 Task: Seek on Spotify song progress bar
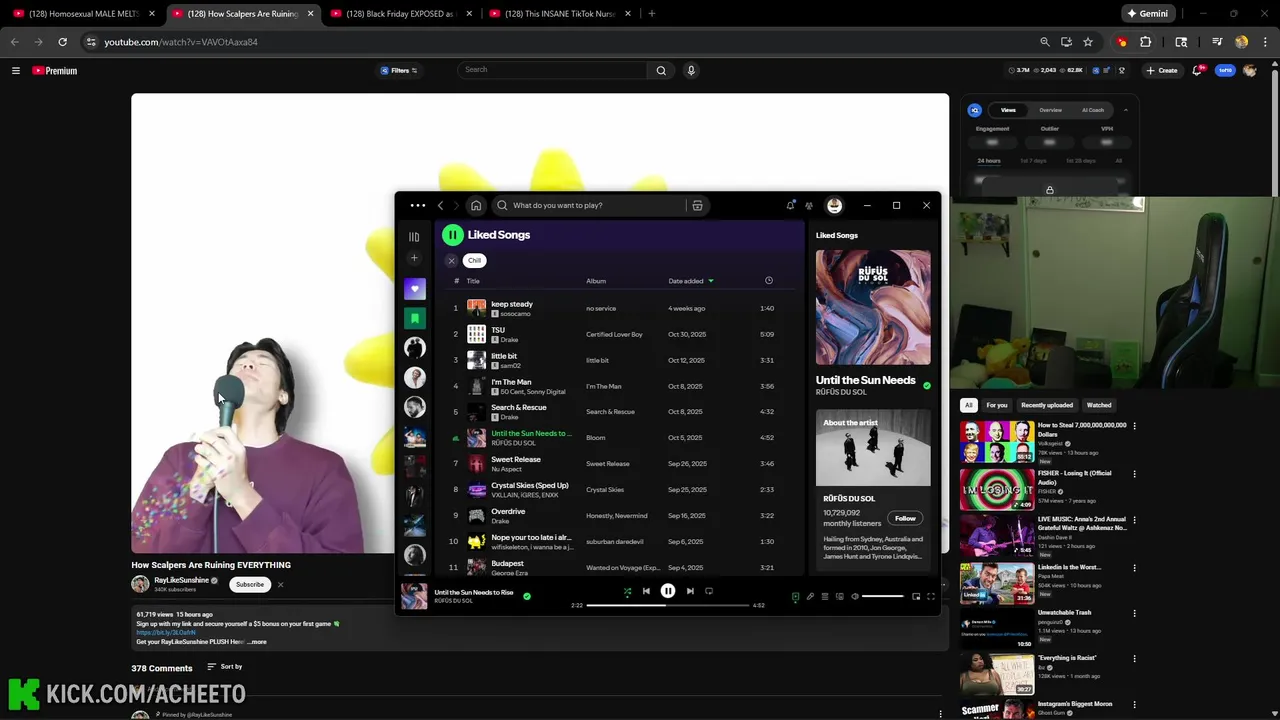(667, 605)
